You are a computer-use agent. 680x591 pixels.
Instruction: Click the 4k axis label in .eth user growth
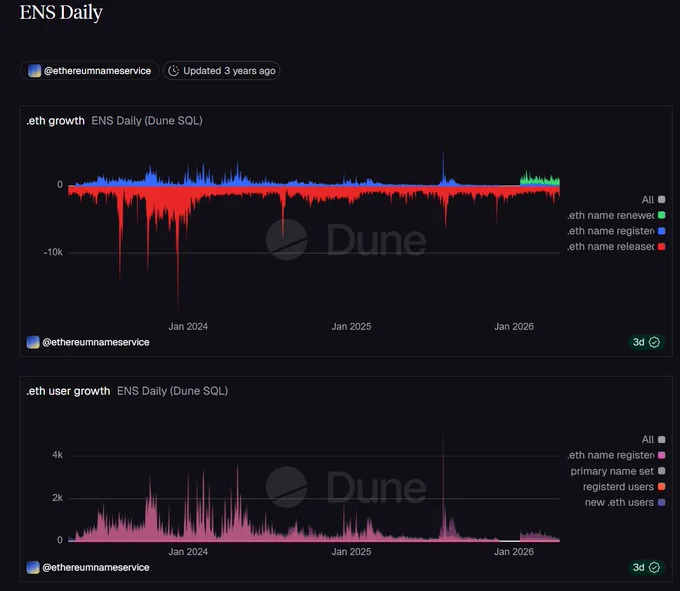pyautogui.click(x=57, y=455)
